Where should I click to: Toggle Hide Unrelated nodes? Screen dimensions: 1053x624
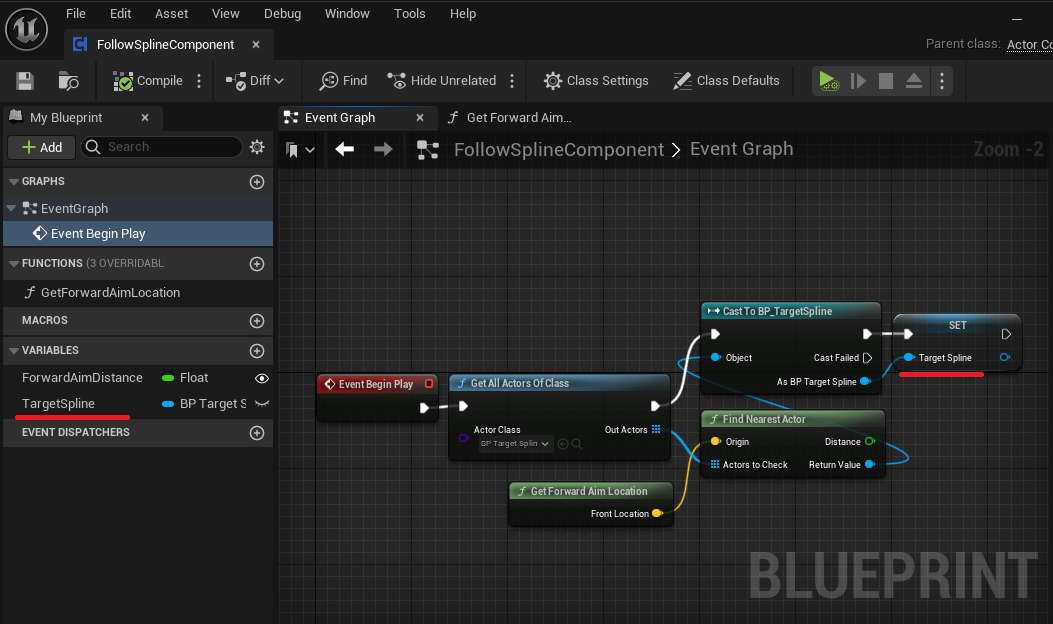pyautogui.click(x=442, y=81)
